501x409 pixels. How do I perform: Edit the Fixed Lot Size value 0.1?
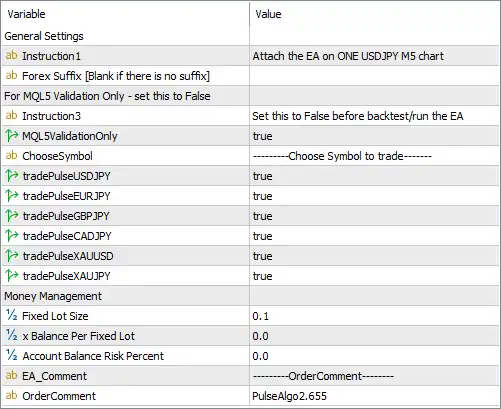tap(374, 316)
